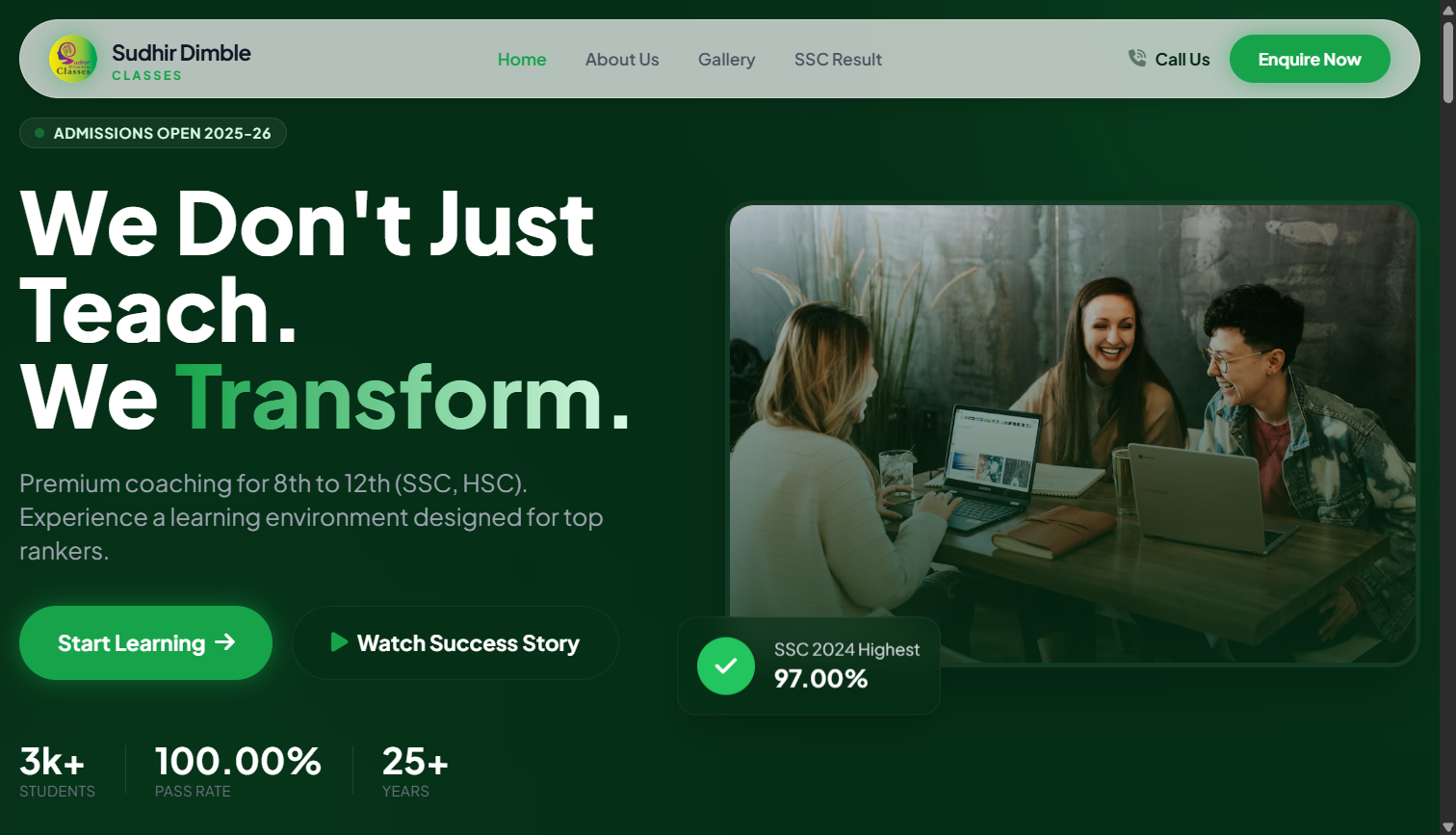Click the page vertical scrollbar thumb

click(1447, 61)
